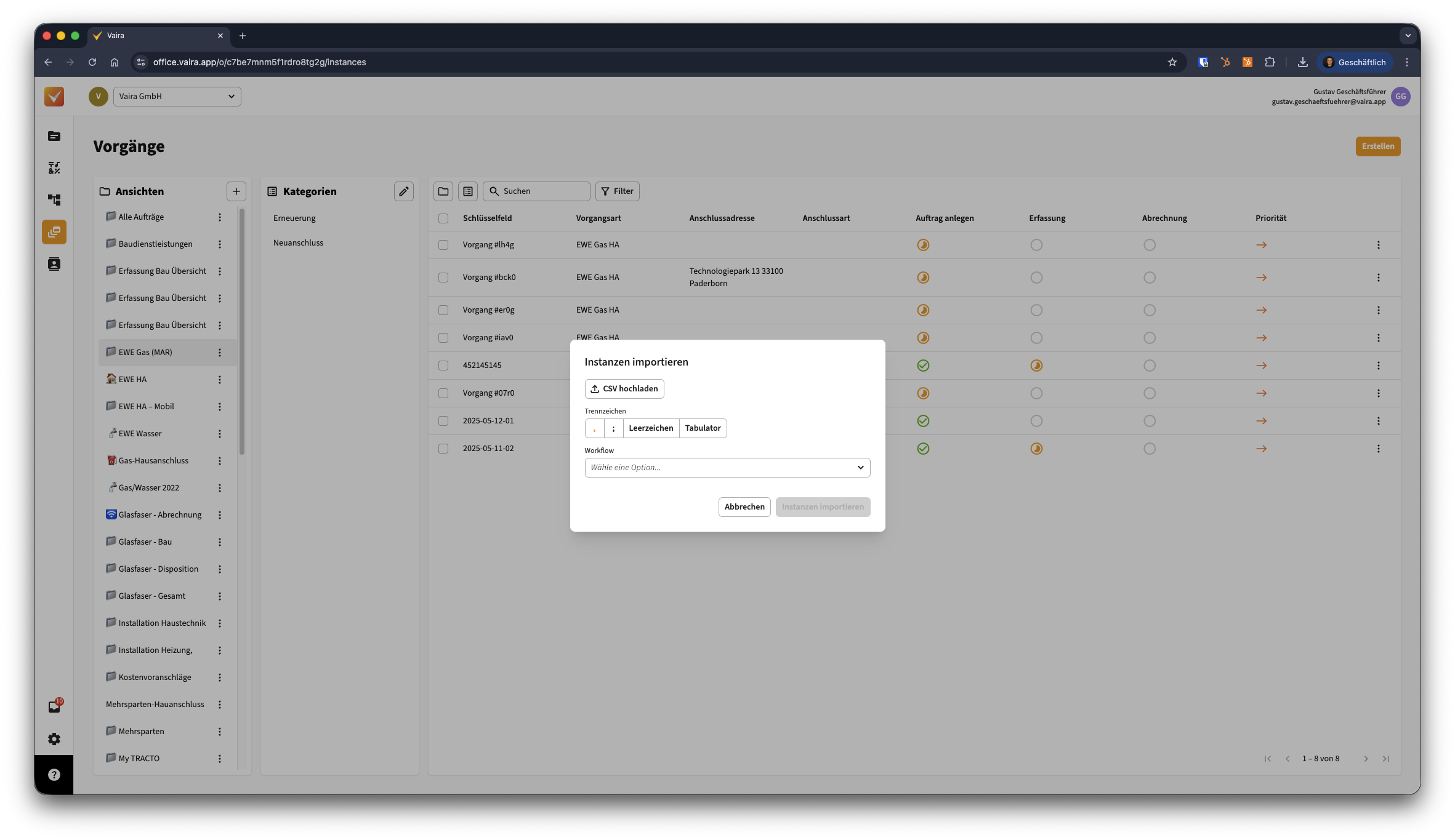Click the Ansichten list vertical scrollbar
This screenshot has height=840, width=1455.
(x=242, y=332)
